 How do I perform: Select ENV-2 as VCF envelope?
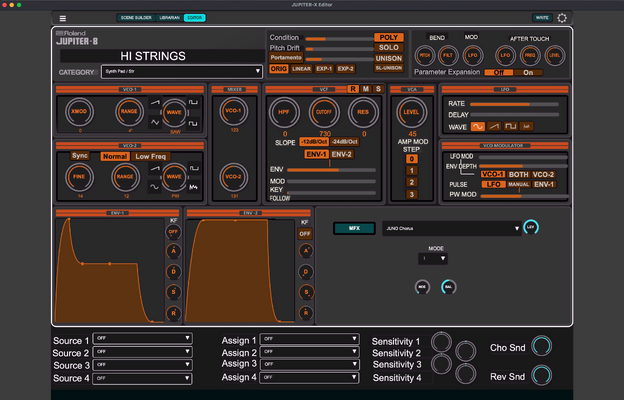tap(341, 154)
